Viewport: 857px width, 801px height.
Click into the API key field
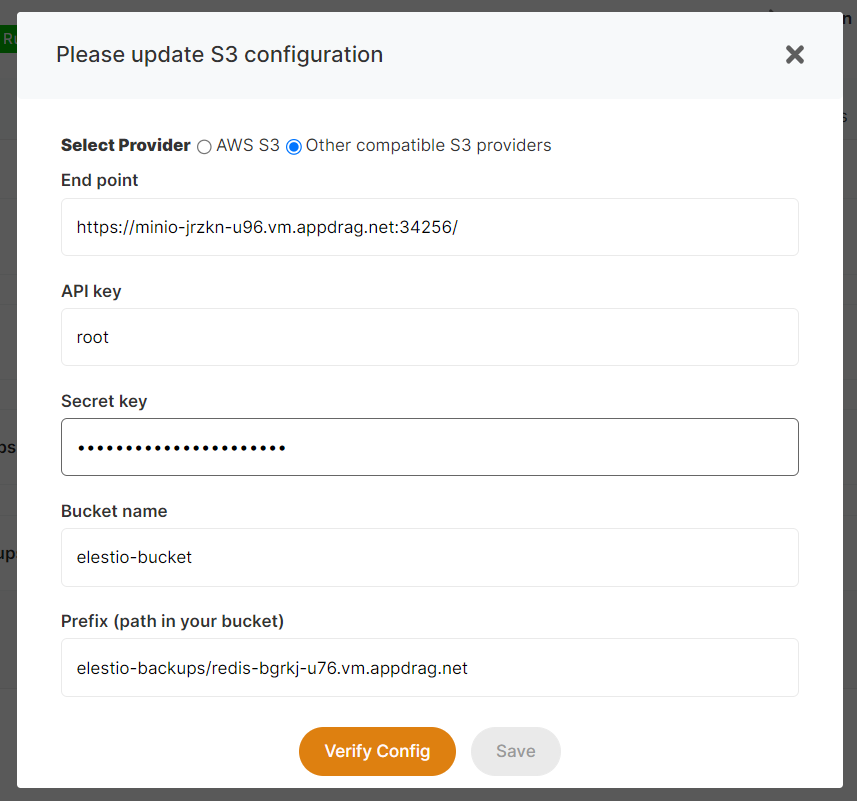pos(429,337)
